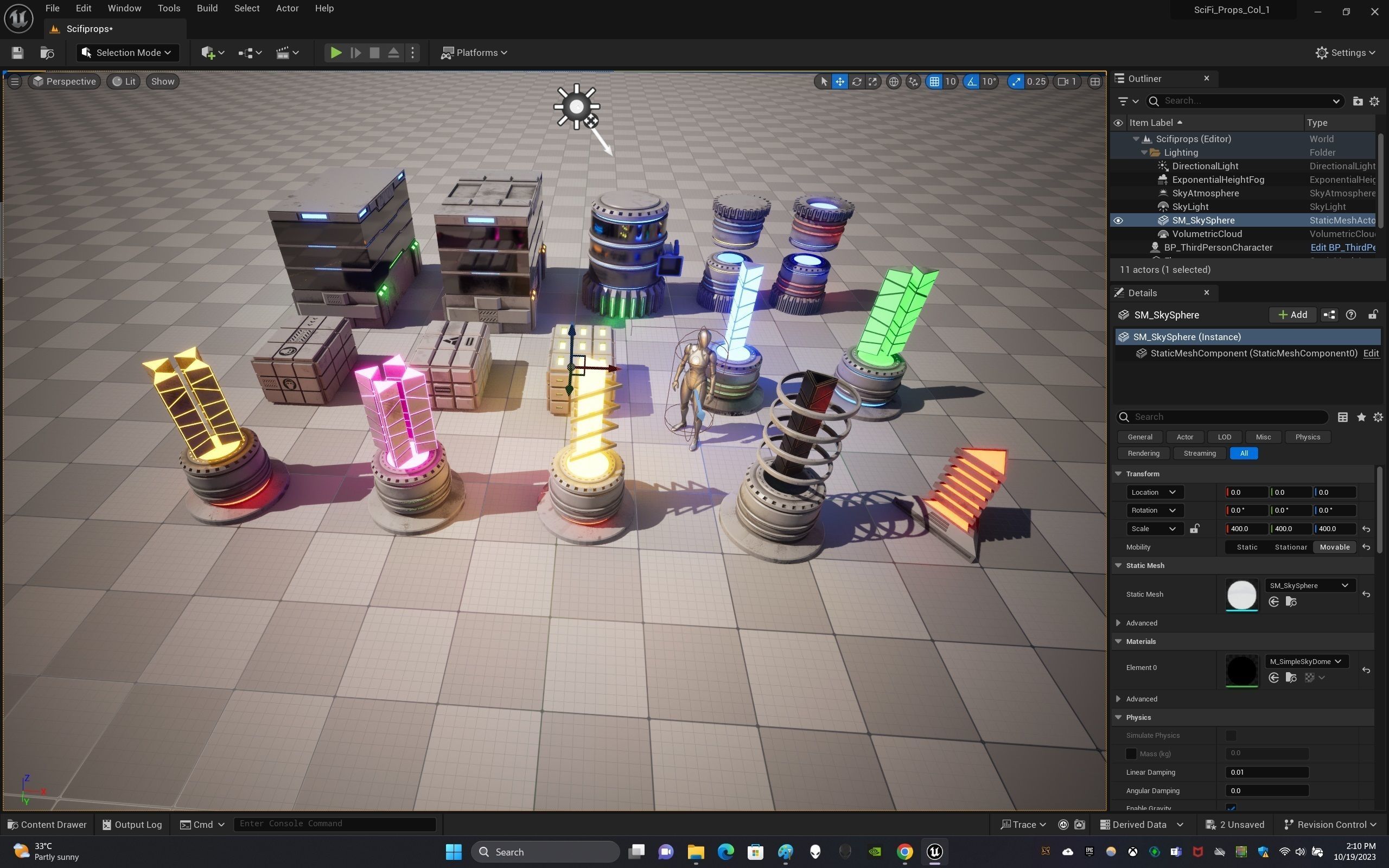Click Browse to asset icon under Static Mesh
The image size is (1389, 868).
(x=1291, y=602)
